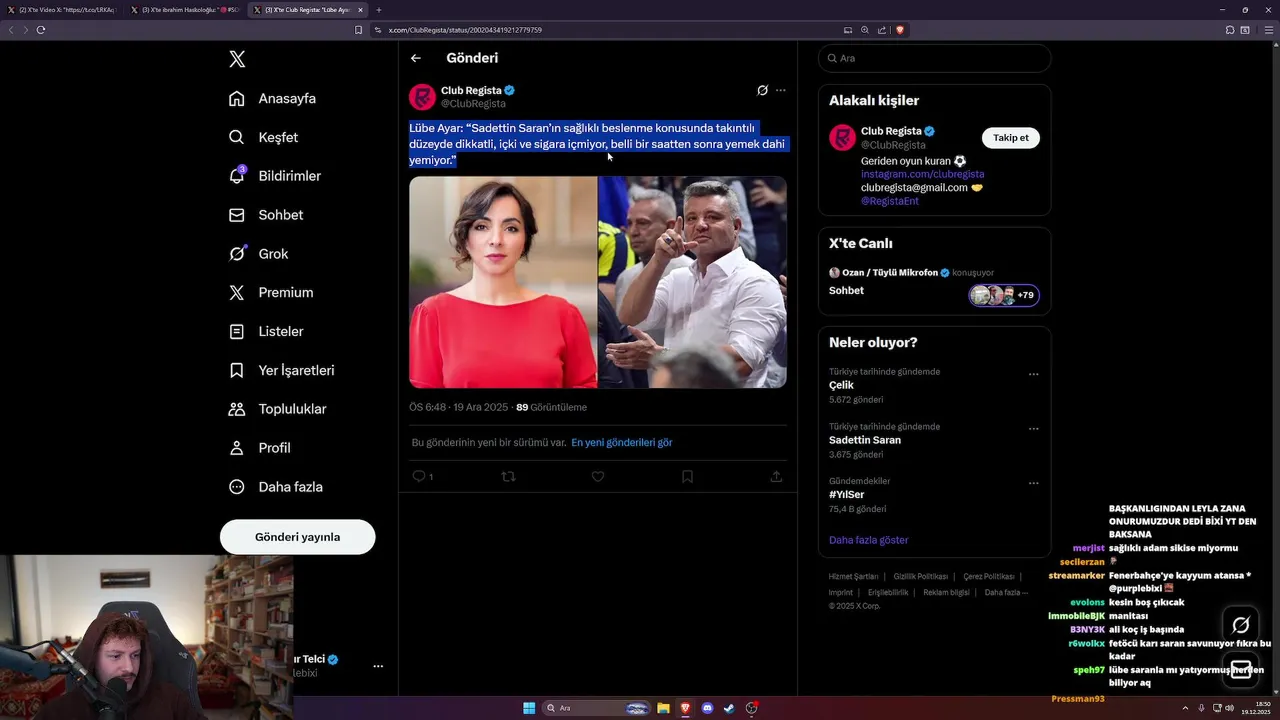Screen dimensions: 1280x720
Task: Open Grok from sidebar
Action: coord(258,254)
